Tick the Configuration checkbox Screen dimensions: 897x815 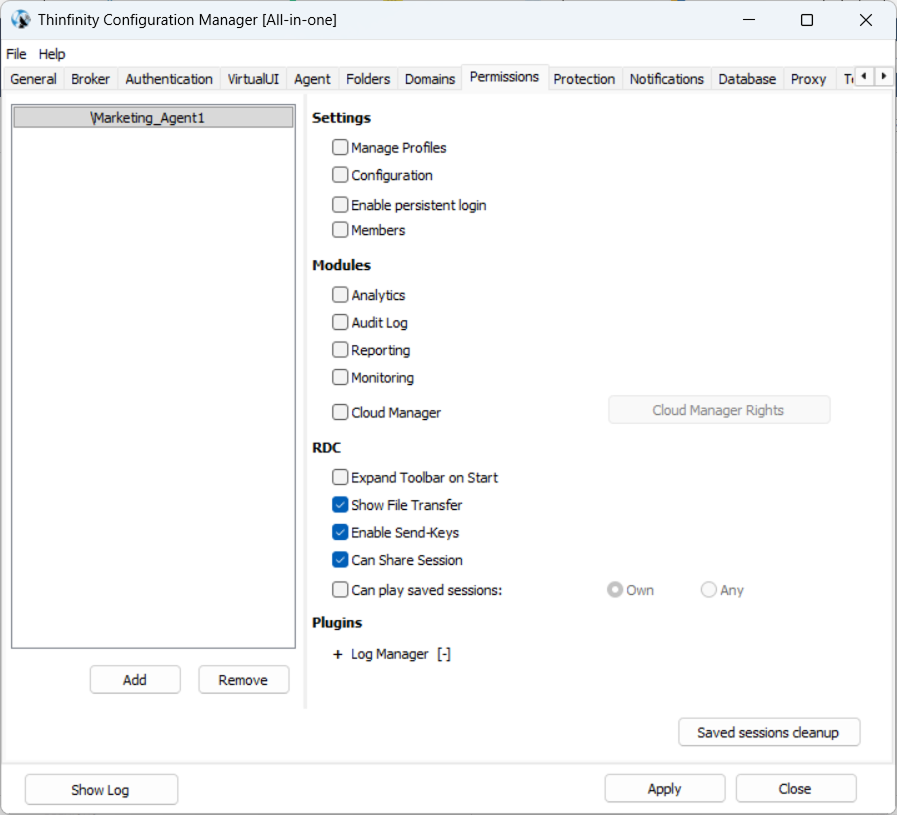(x=340, y=175)
